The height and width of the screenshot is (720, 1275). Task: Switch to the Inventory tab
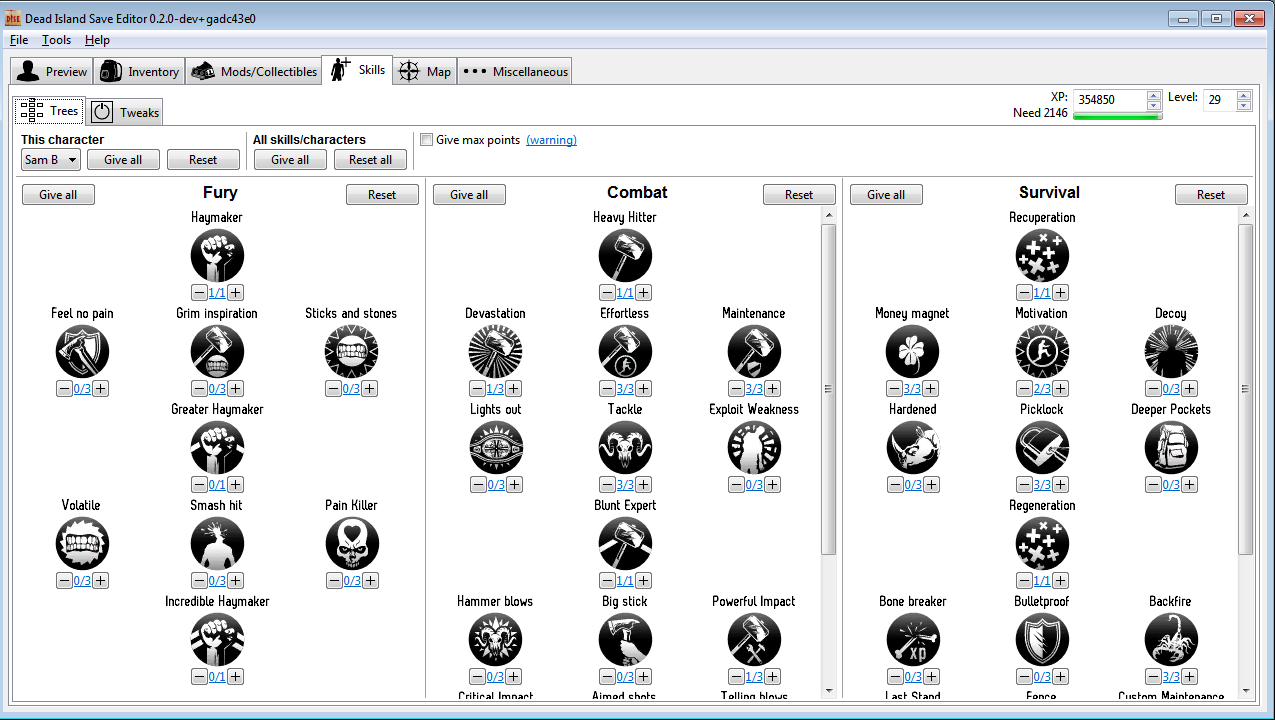click(139, 71)
